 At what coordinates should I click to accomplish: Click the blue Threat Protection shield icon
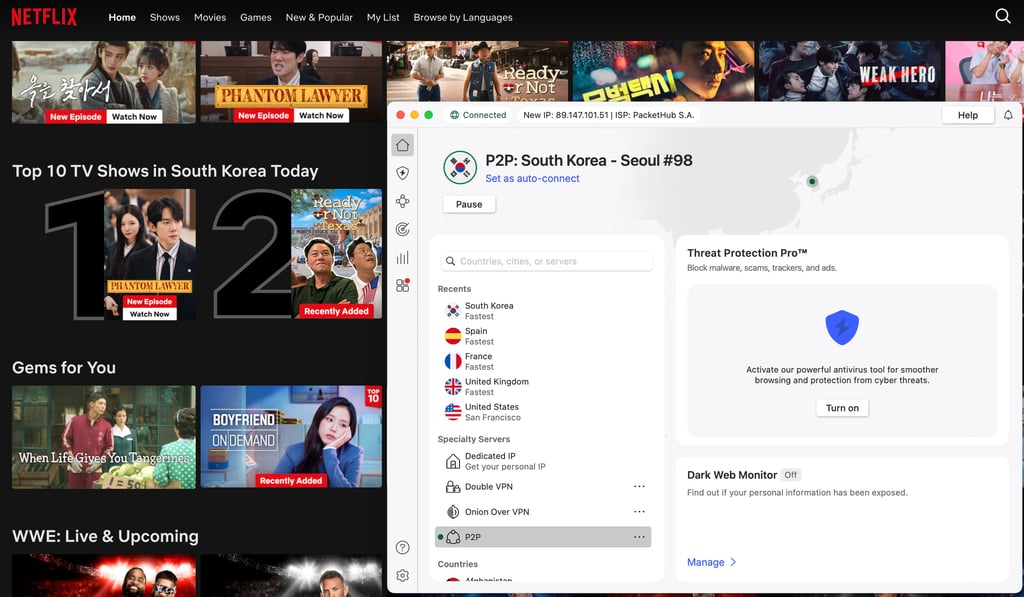[842, 327]
